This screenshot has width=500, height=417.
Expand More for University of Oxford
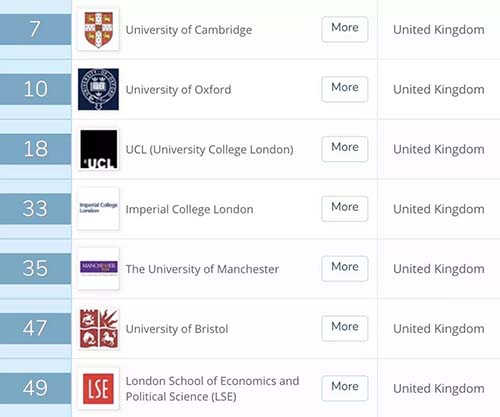click(345, 89)
